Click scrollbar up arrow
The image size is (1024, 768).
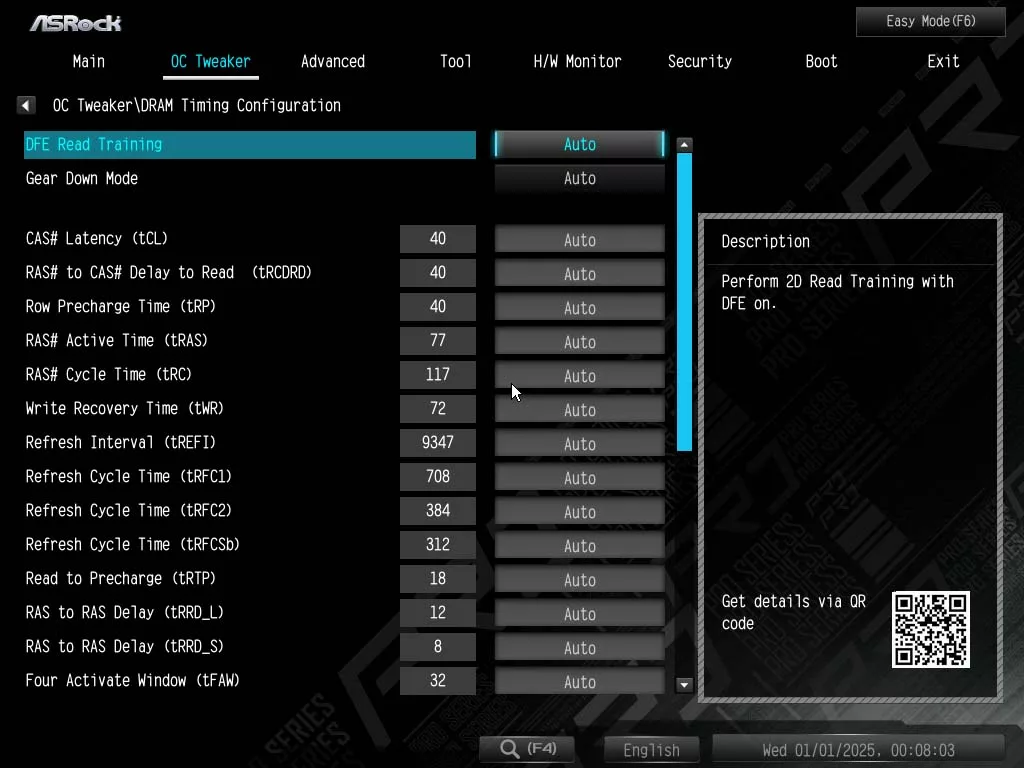tap(684, 145)
